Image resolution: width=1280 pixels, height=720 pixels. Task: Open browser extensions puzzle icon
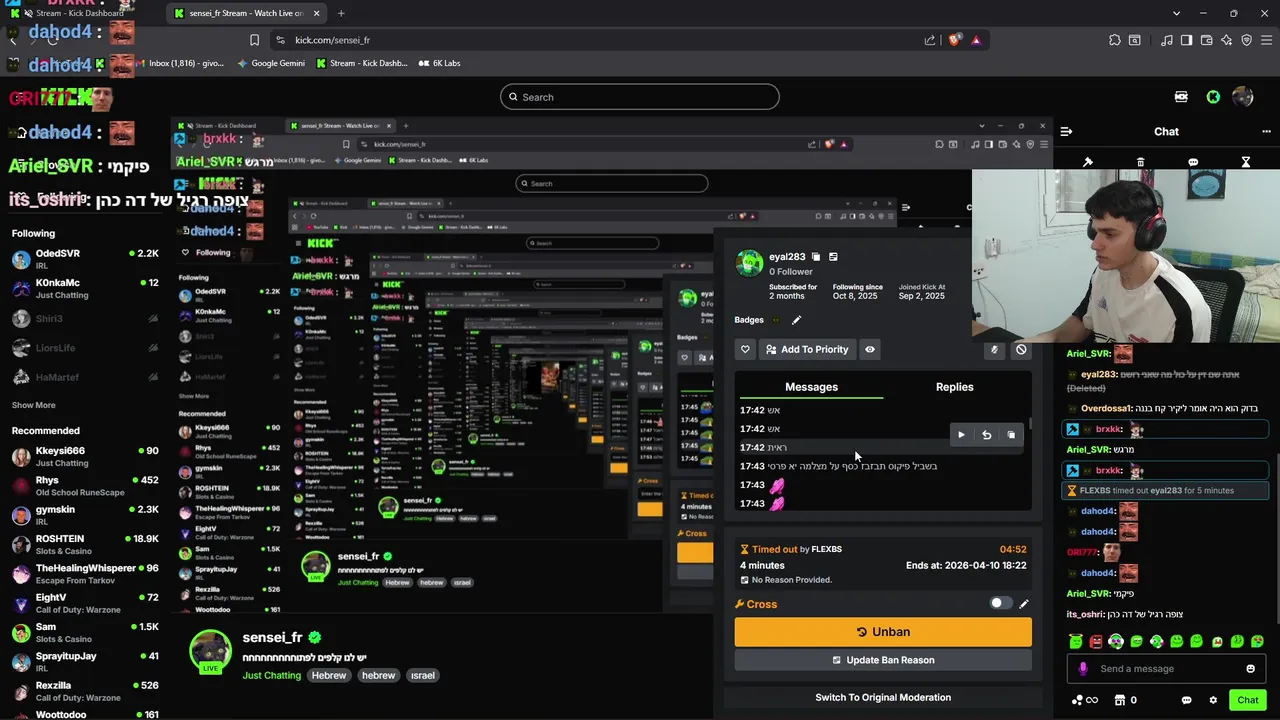(1114, 40)
